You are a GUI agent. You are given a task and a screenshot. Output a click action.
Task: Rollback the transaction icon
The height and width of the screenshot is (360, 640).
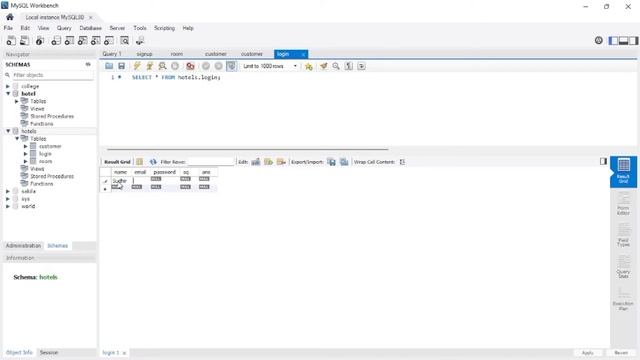(219, 66)
